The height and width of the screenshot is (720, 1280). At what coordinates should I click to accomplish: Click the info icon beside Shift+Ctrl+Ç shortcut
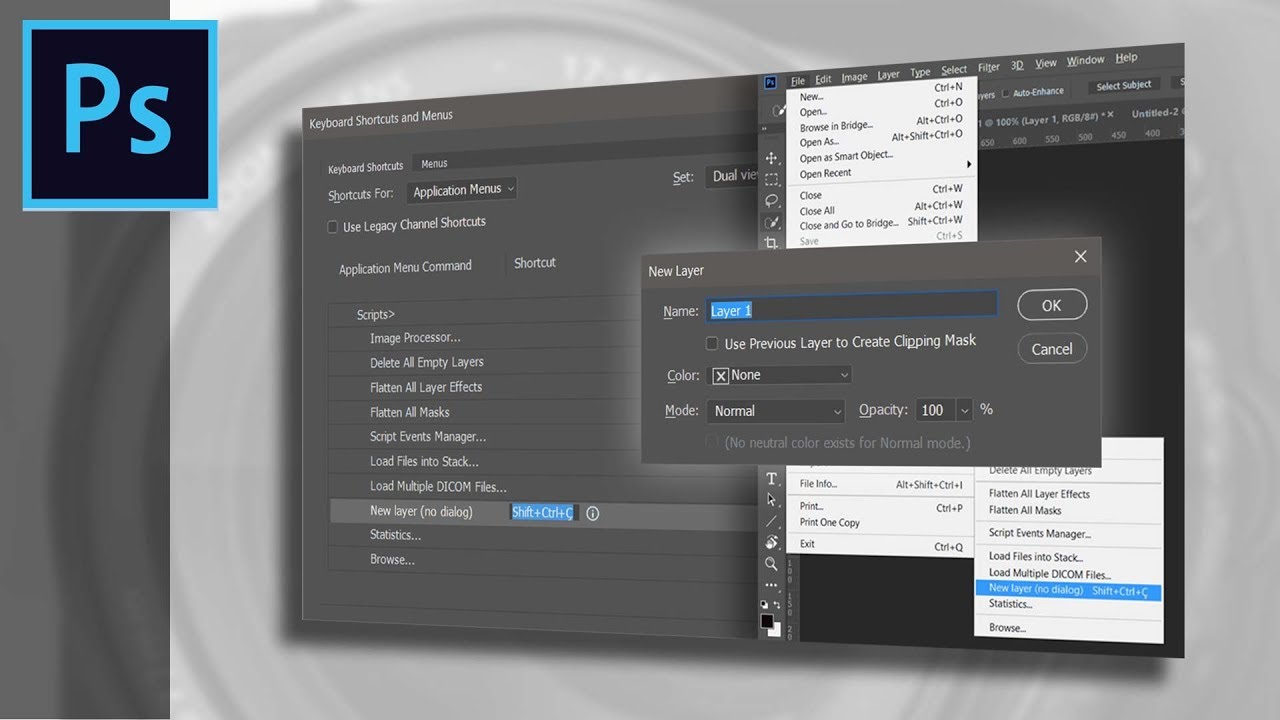click(x=592, y=513)
